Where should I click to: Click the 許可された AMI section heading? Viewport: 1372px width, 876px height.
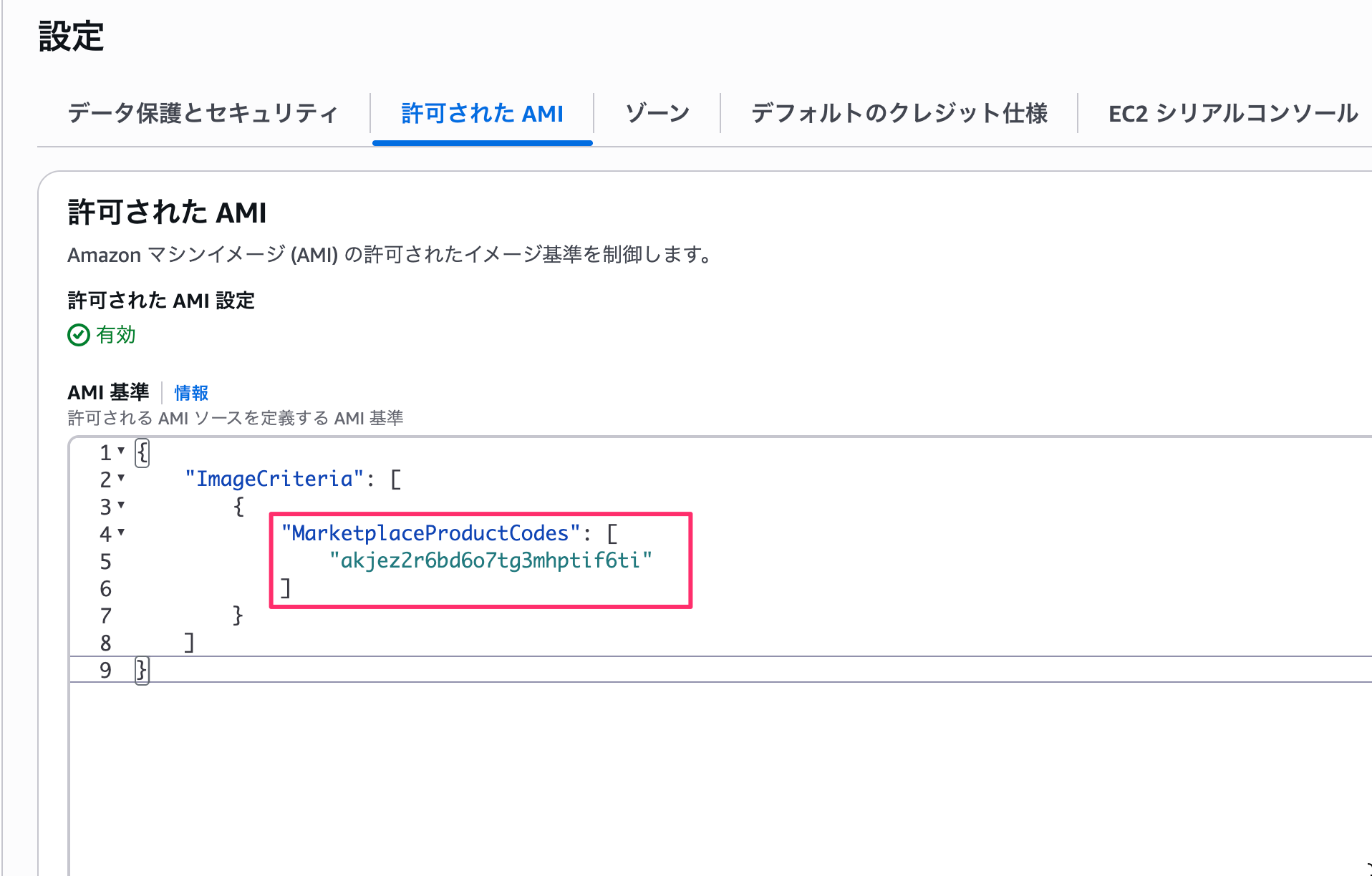tap(167, 213)
